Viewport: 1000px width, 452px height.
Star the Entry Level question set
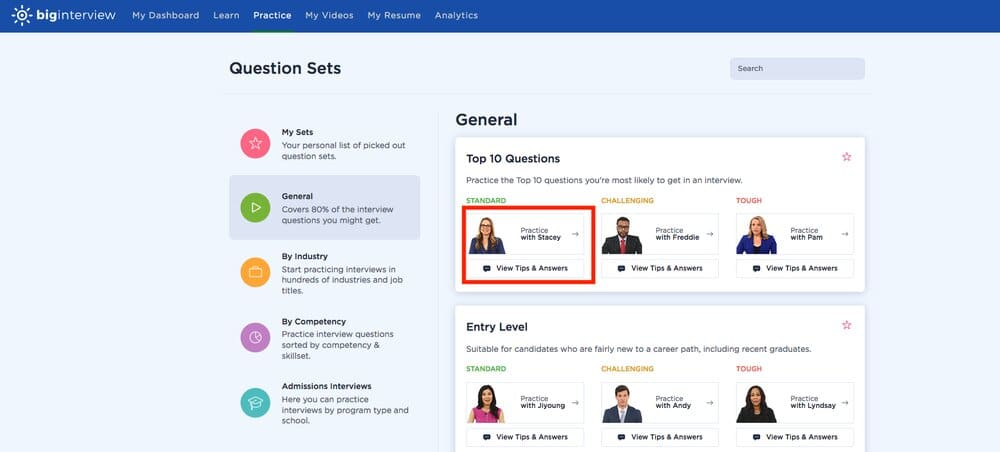(846, 325)
